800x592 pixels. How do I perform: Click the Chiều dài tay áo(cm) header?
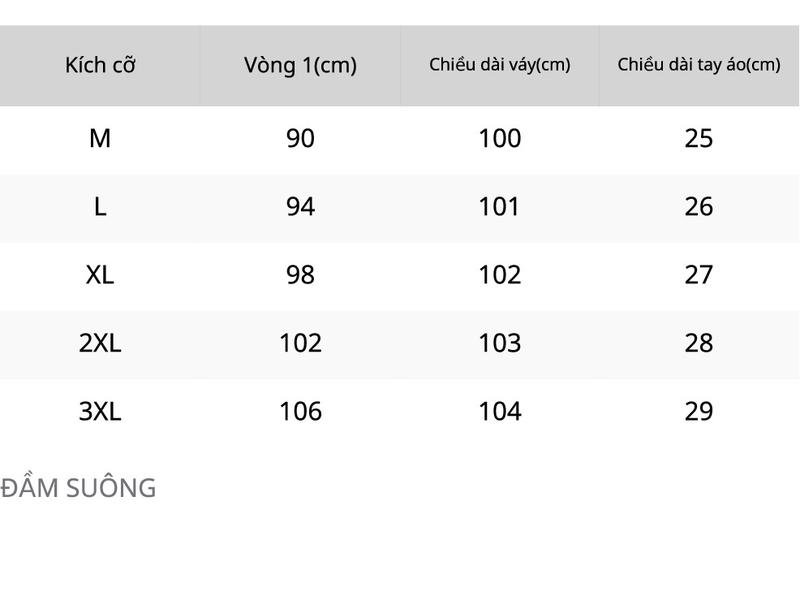698,65
